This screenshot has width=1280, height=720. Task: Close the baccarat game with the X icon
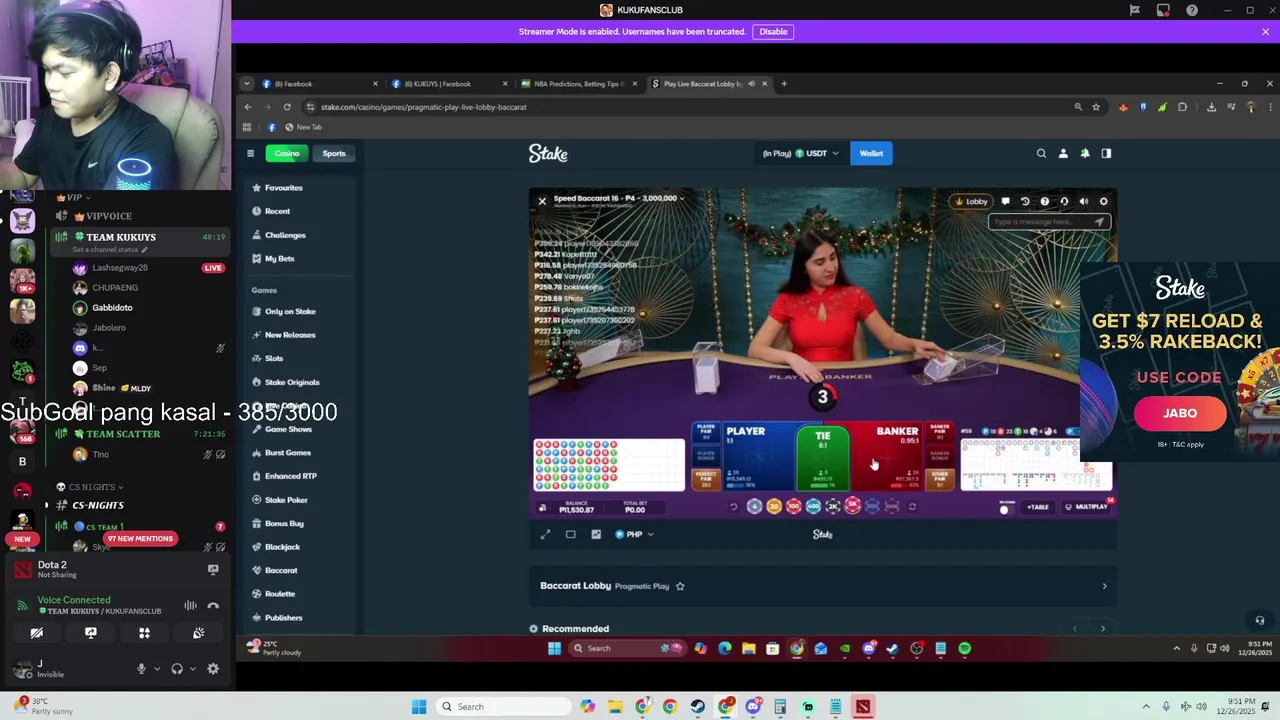542,201
